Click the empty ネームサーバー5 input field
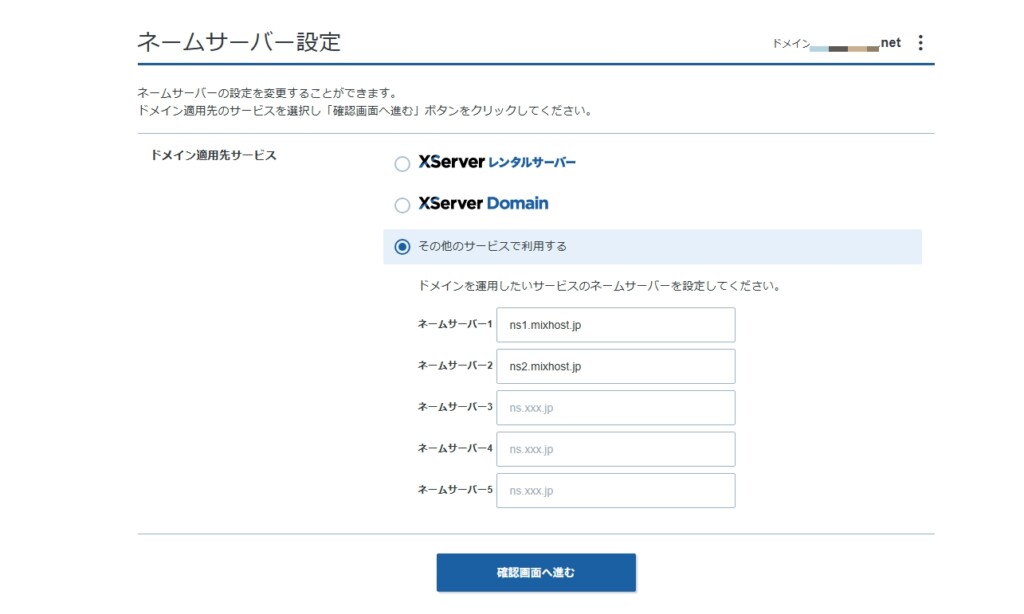1024x614 pixels. (615, 490)
